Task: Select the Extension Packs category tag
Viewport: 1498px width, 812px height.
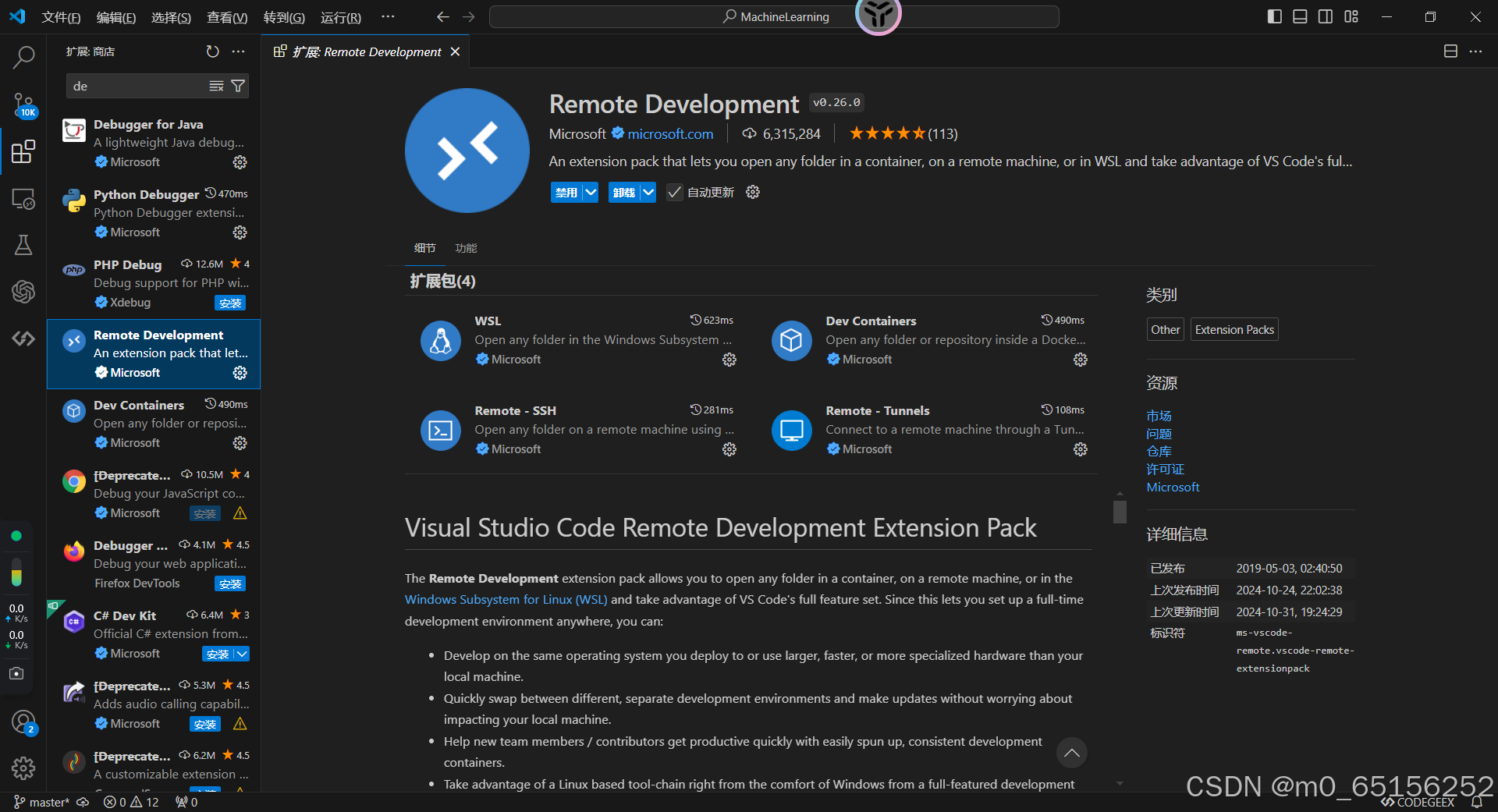Action: (1234, 329)
